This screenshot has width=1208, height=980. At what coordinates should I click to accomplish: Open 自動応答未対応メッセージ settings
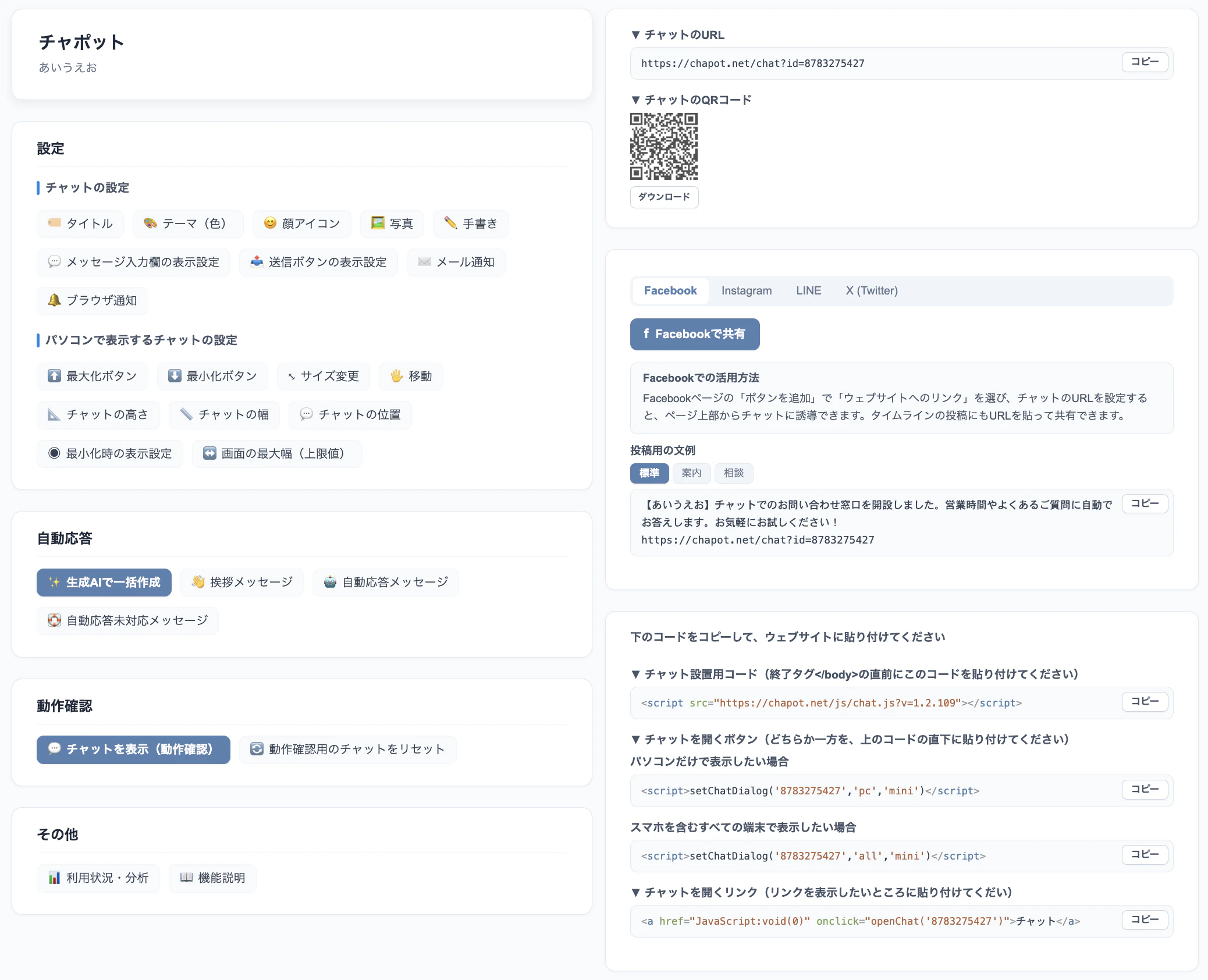pos(127,621)
